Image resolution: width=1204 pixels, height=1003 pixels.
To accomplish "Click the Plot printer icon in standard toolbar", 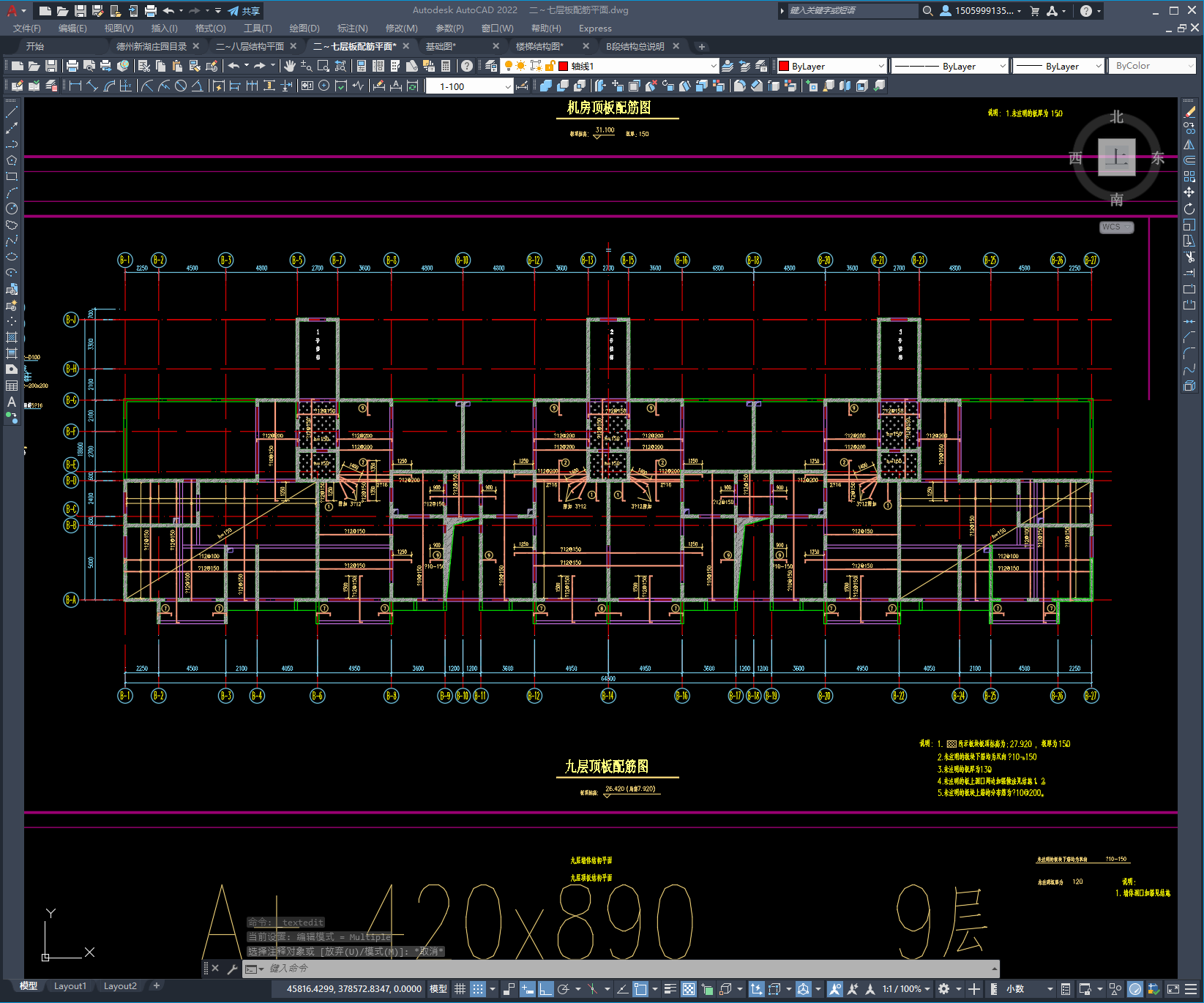I will pyautogui.click(x=72, y=66).
